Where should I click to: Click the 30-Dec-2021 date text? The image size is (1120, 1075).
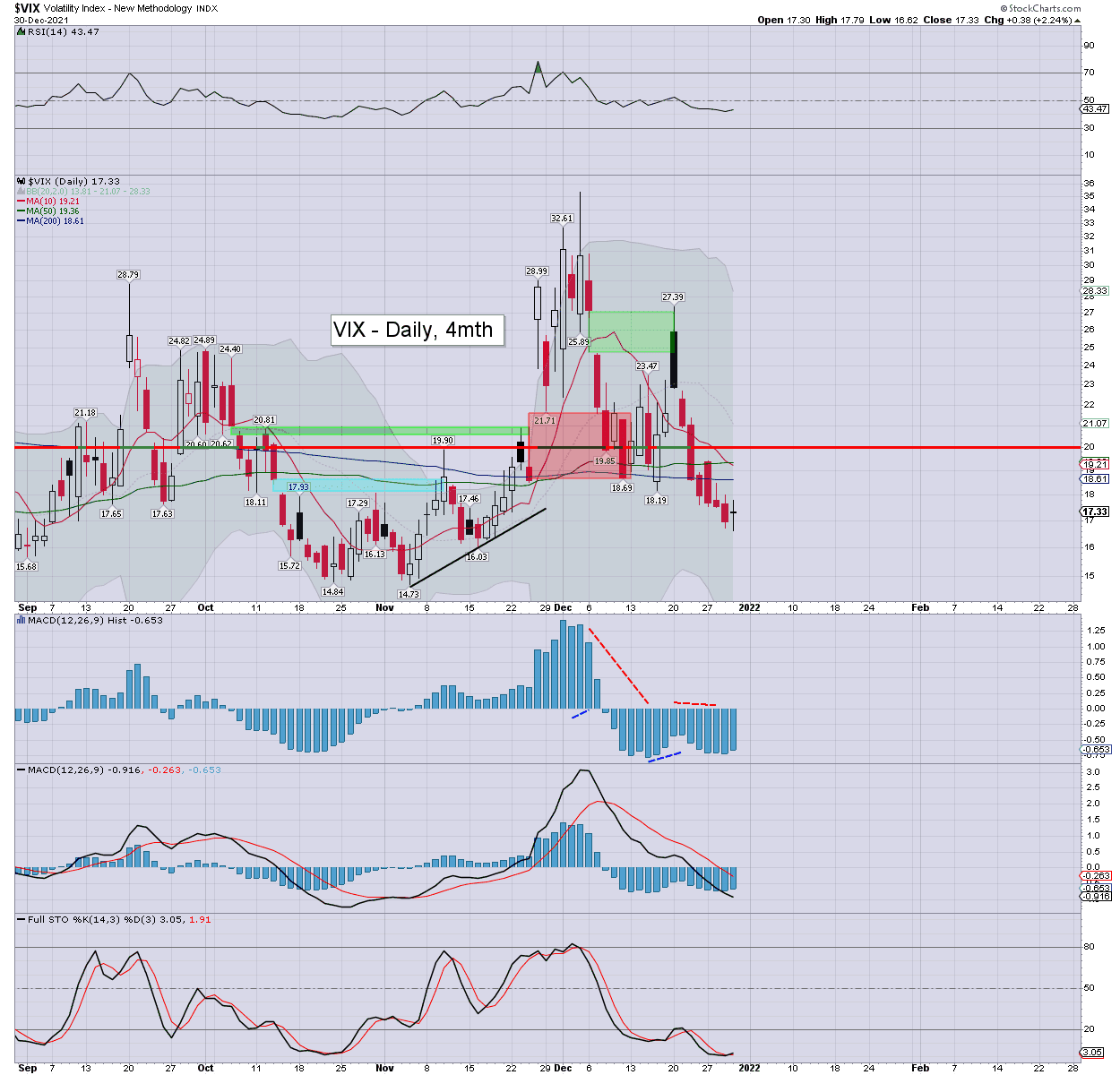pyautogui.click(x=41, y=20)
